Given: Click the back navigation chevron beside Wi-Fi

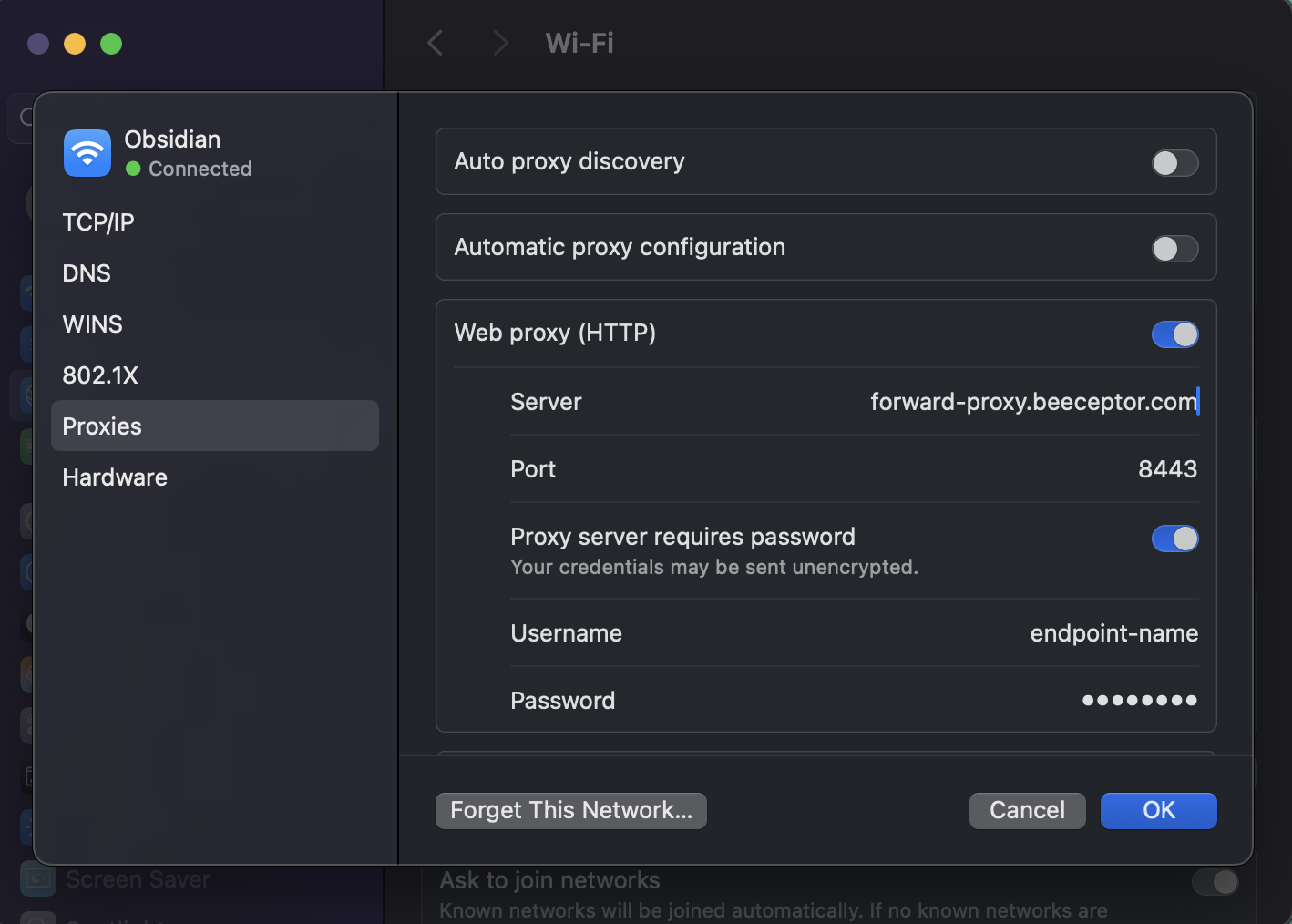Looking at the screenshot, I should click(x=435, y=43).
